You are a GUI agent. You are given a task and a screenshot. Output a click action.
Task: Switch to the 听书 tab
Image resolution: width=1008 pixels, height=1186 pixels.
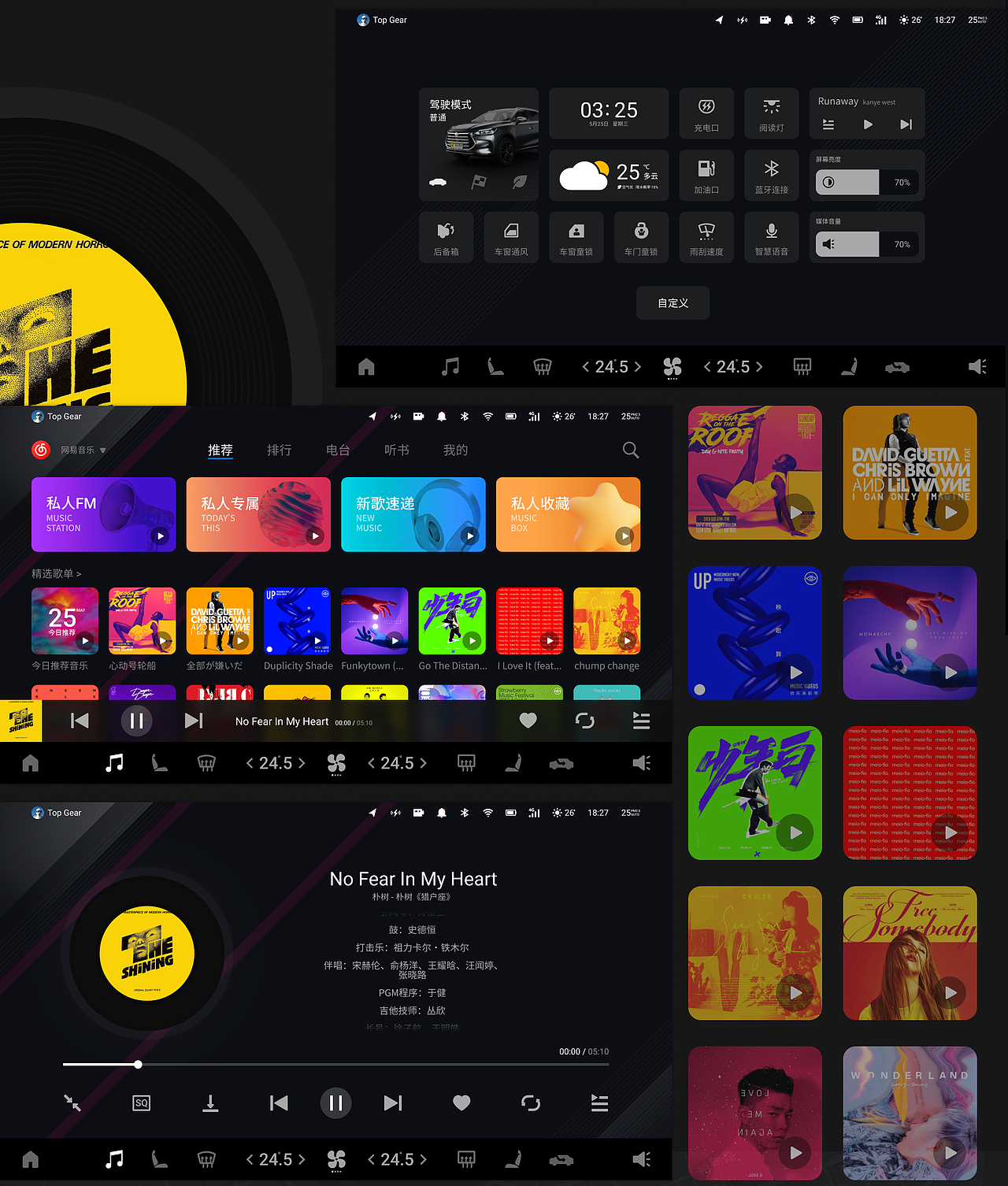(397, 450)
